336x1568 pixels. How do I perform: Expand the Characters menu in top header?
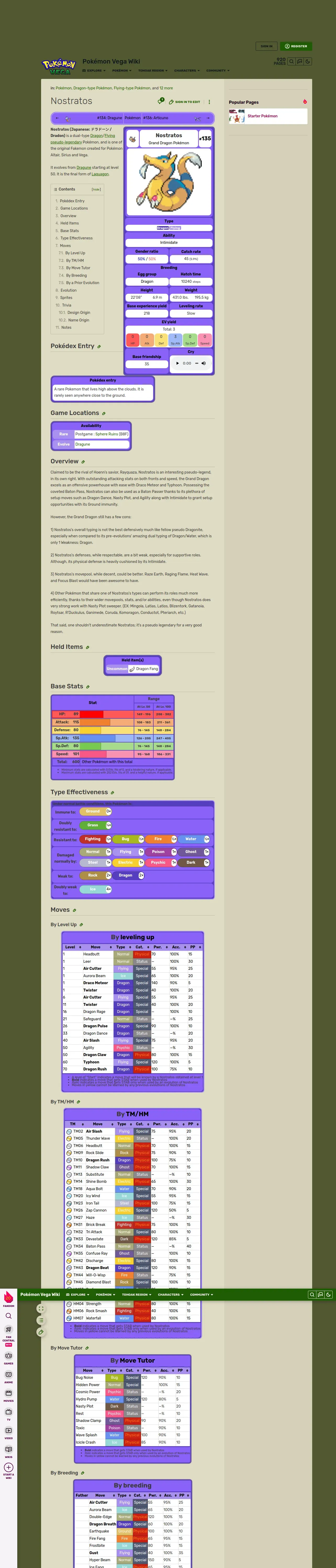187,71
